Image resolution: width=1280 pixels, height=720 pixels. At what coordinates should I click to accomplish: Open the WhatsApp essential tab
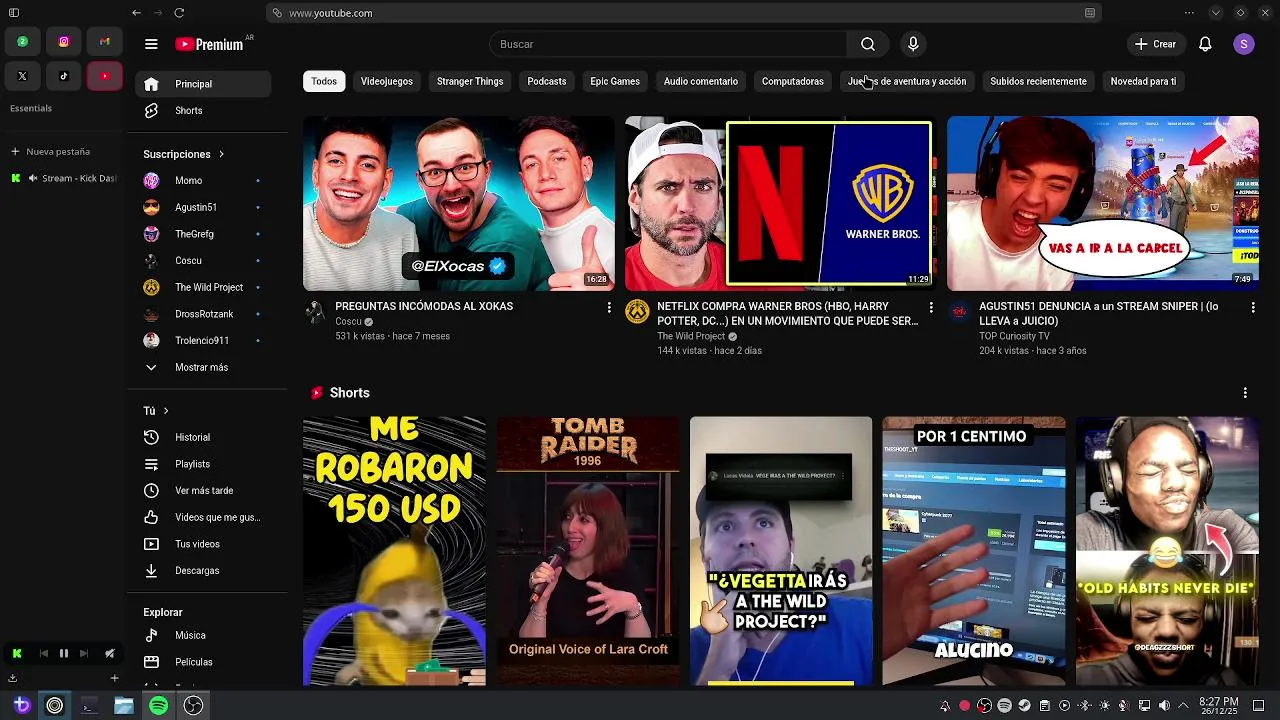tap(22, 41)
